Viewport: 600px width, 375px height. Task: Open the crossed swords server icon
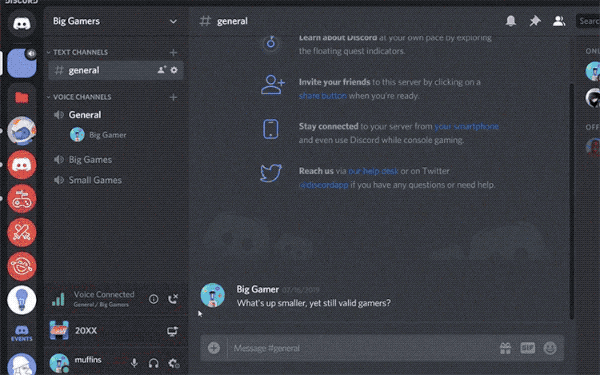pyautogui.click(x=21, y=233)
